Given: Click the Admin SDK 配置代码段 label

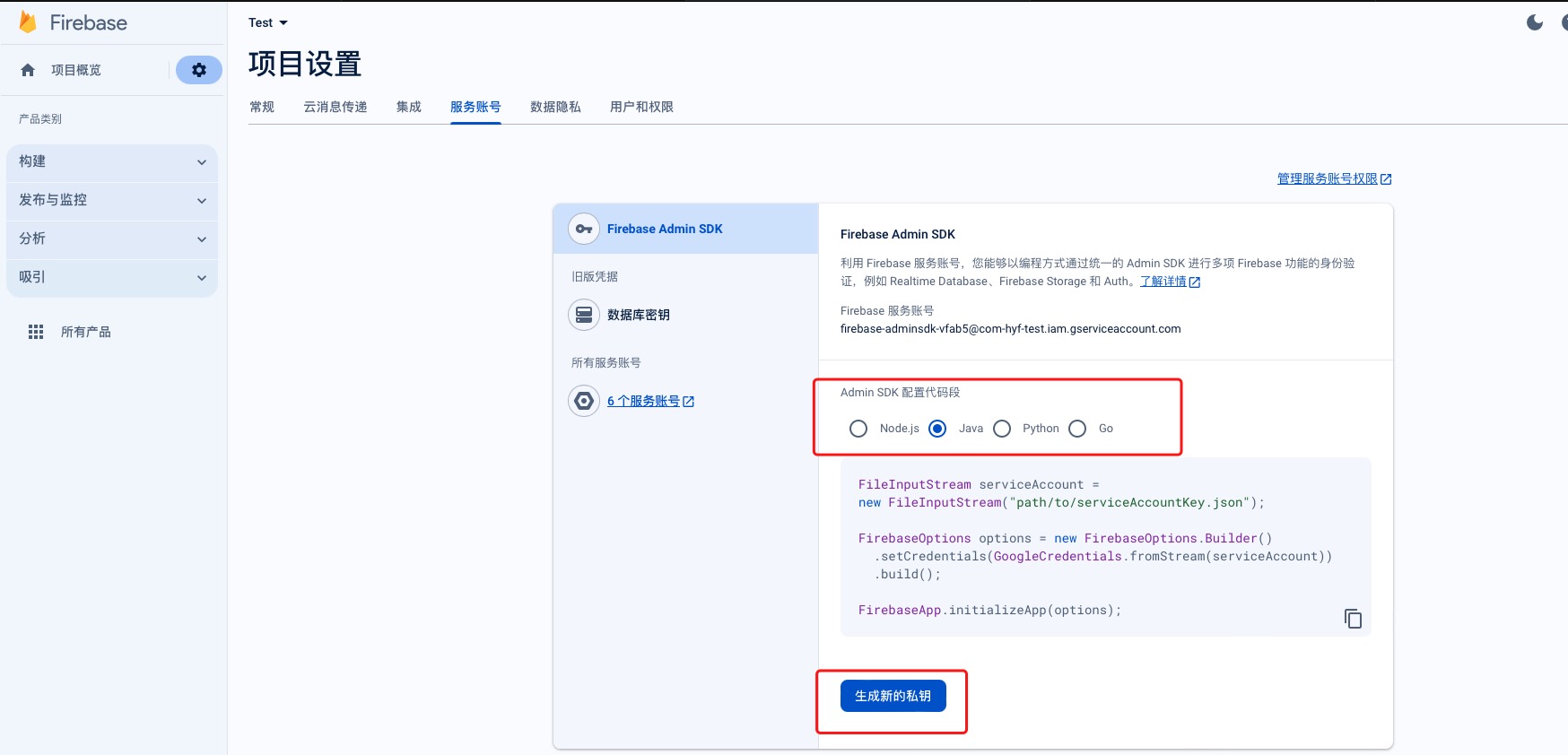Looking at the screenshot, I should pos(900,393).
